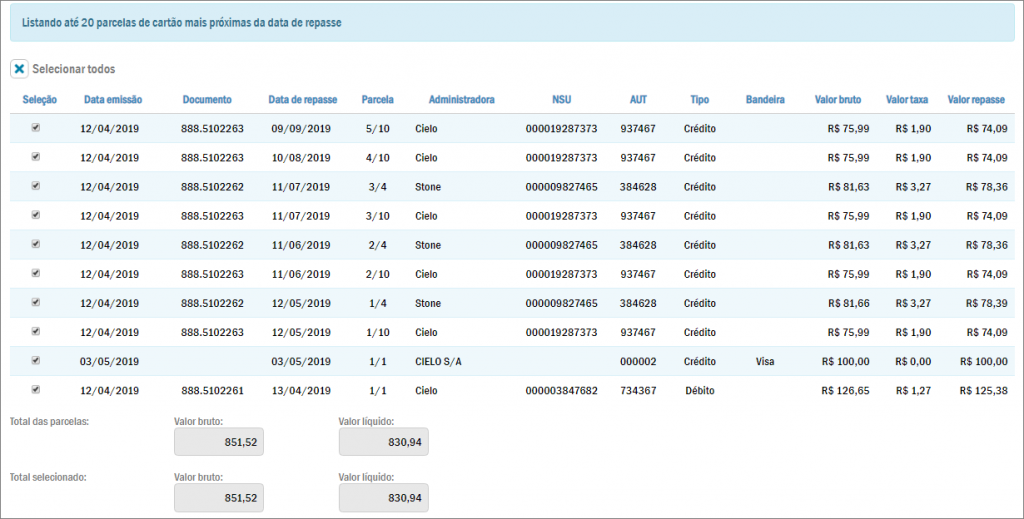The height and width of the screenshot is (519, 1024).
Task: Deselect the Stone parcela 3/4 row checkbox
Action: coord(36,186)
